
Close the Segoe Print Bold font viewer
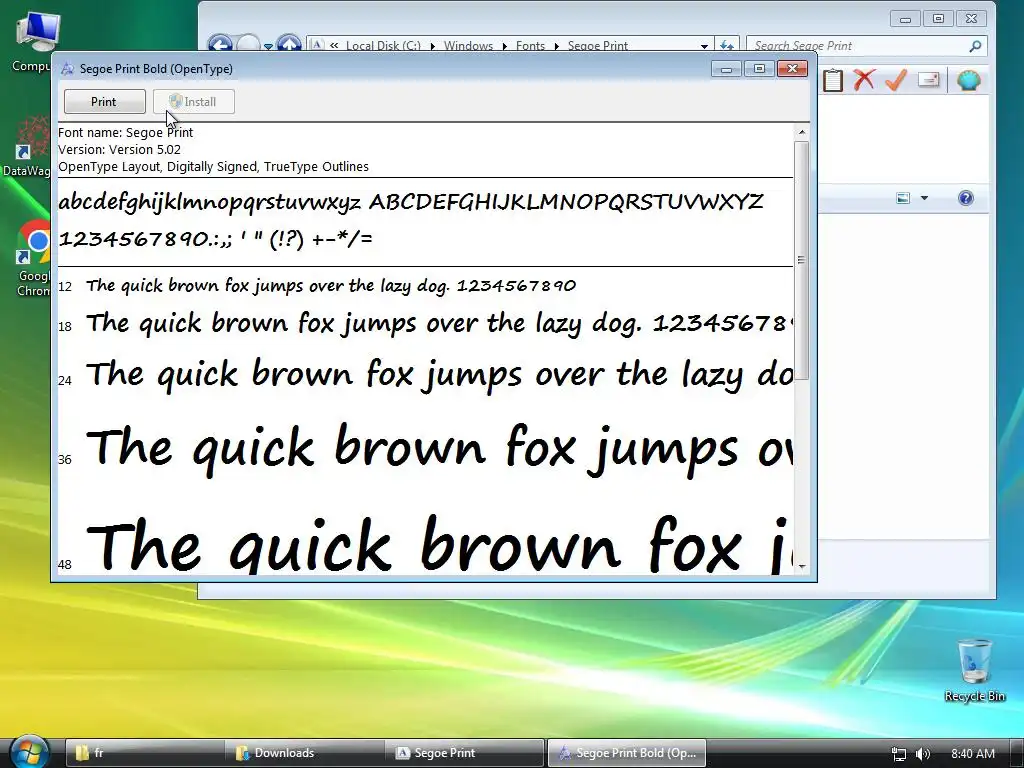click(x=793, y=69)
